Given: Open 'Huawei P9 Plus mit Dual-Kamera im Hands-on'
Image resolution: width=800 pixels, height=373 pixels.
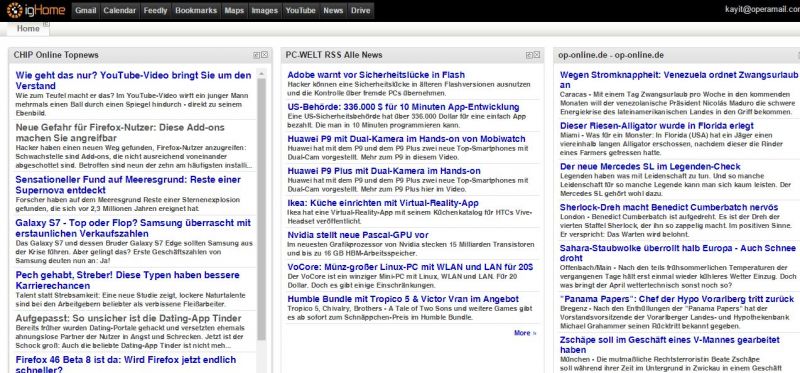Looking at the screenshot, I should (x=384, y=171).
